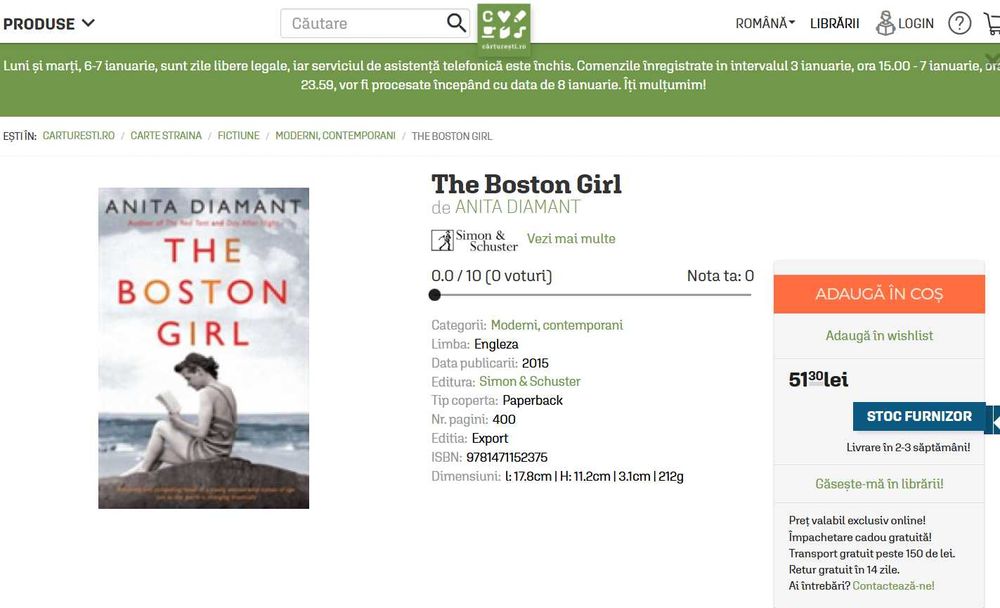Viewport: 1000px width, 608px height.
Task: Click the arrow tab beside STOC FURNIZOR
Action: click(992, 422)
